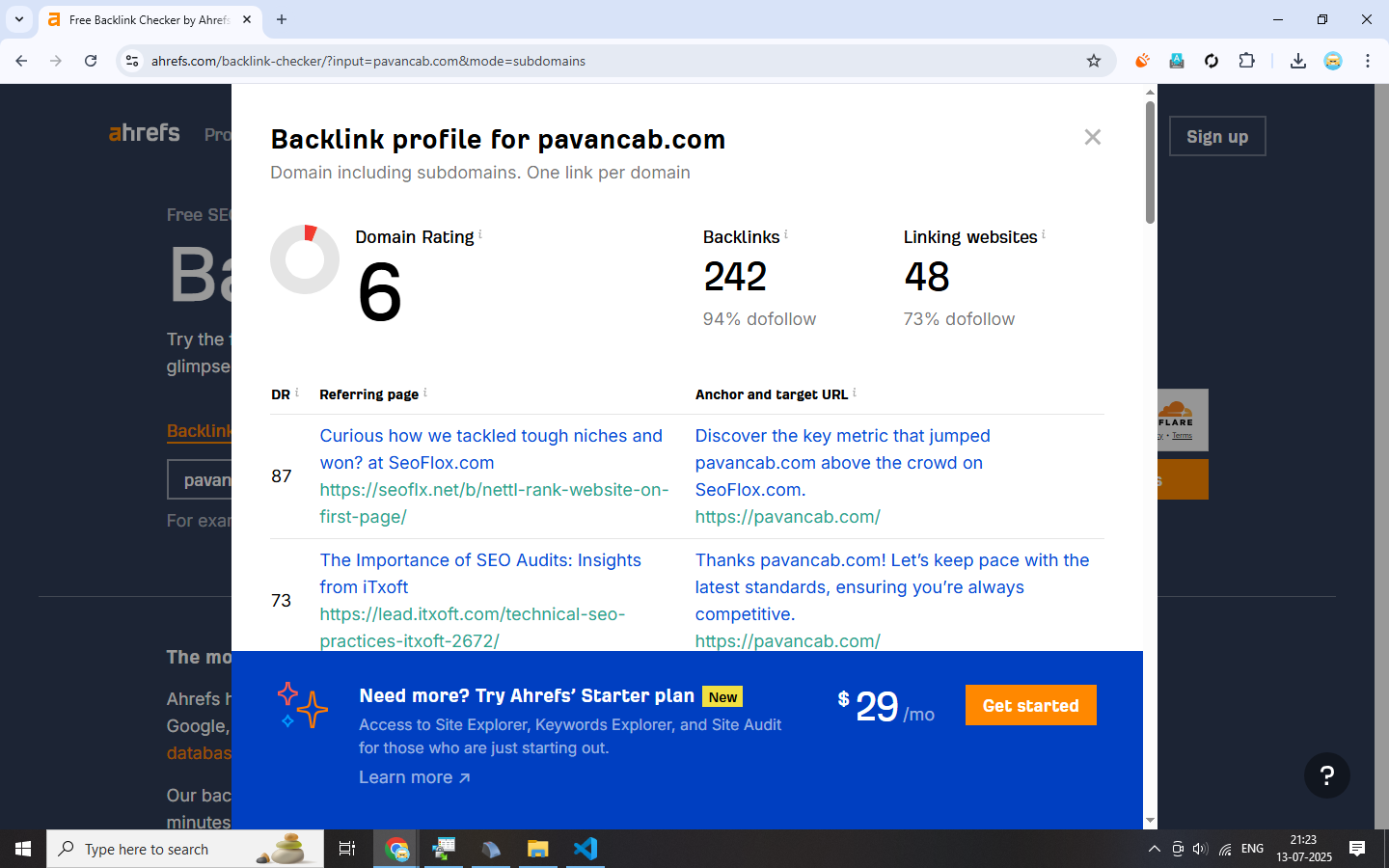Open the Extensions puzzle icon
Screen dimensions: 1389x868
(x=1246, y=61)
